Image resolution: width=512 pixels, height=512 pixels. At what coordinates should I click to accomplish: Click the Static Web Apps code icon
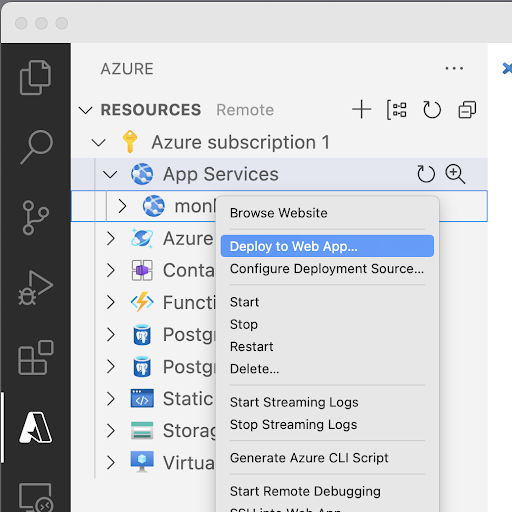(x=142, y=398)
